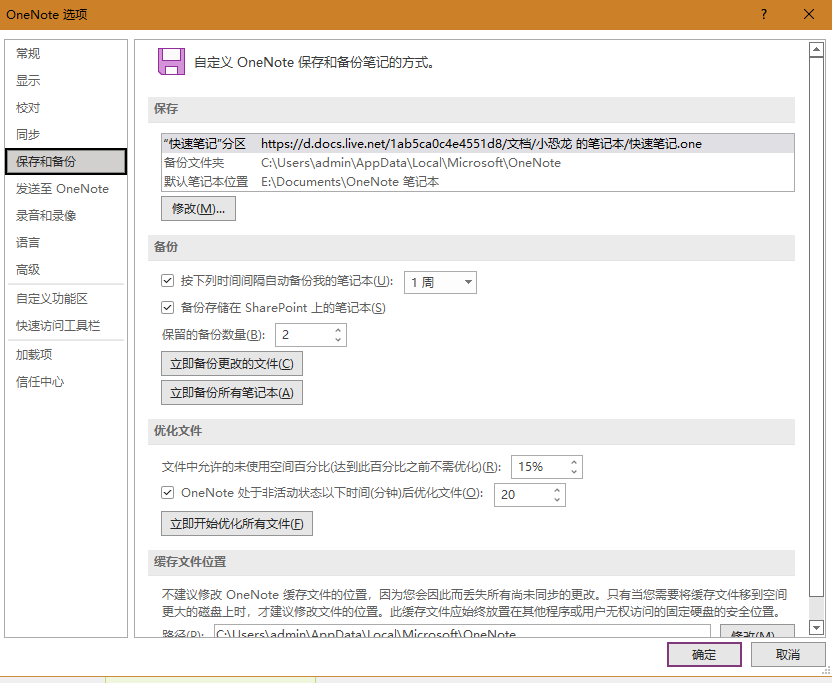Close the OneNote 选项 dialog

(809, 14)
